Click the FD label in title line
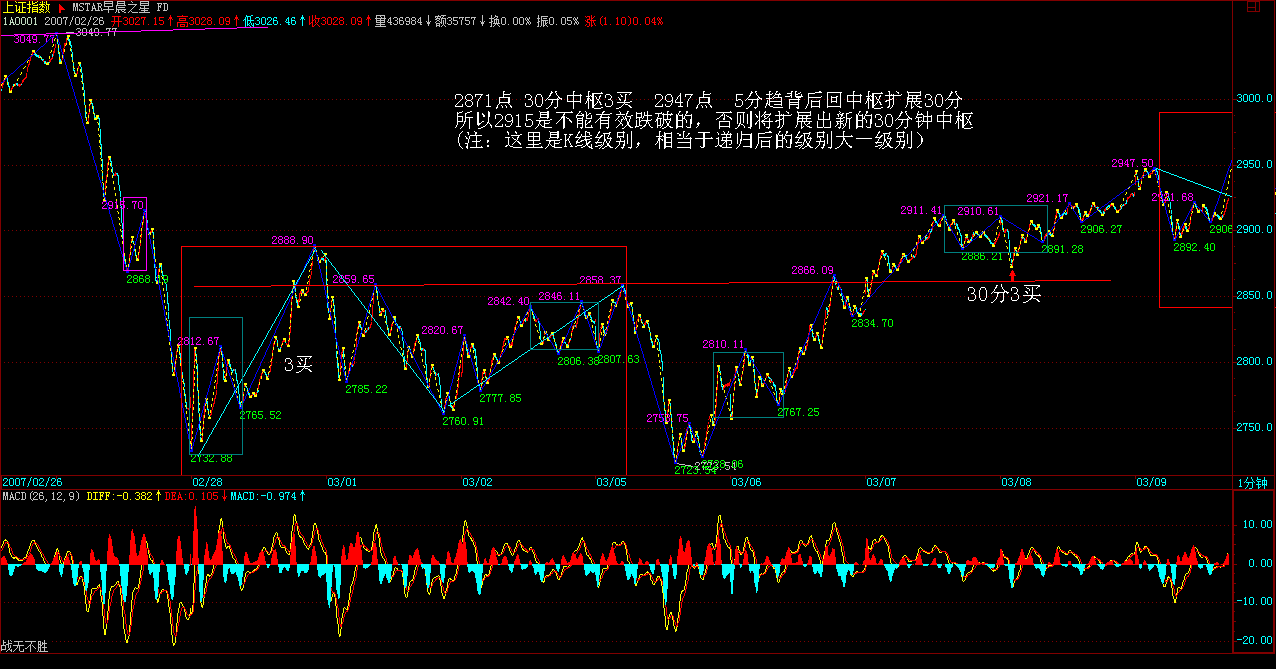This screenshot has width=1276, height=669. 162,7
